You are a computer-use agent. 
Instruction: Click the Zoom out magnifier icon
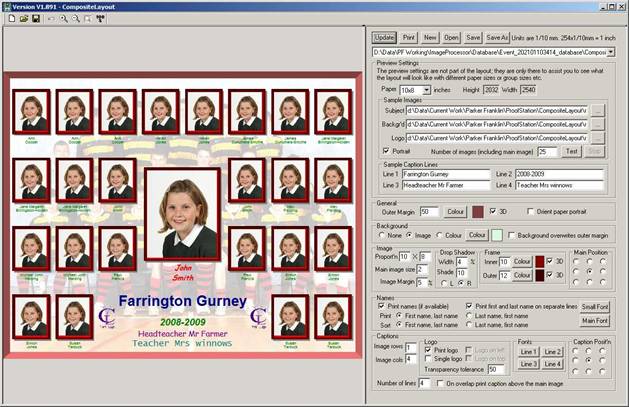(76, 19)
